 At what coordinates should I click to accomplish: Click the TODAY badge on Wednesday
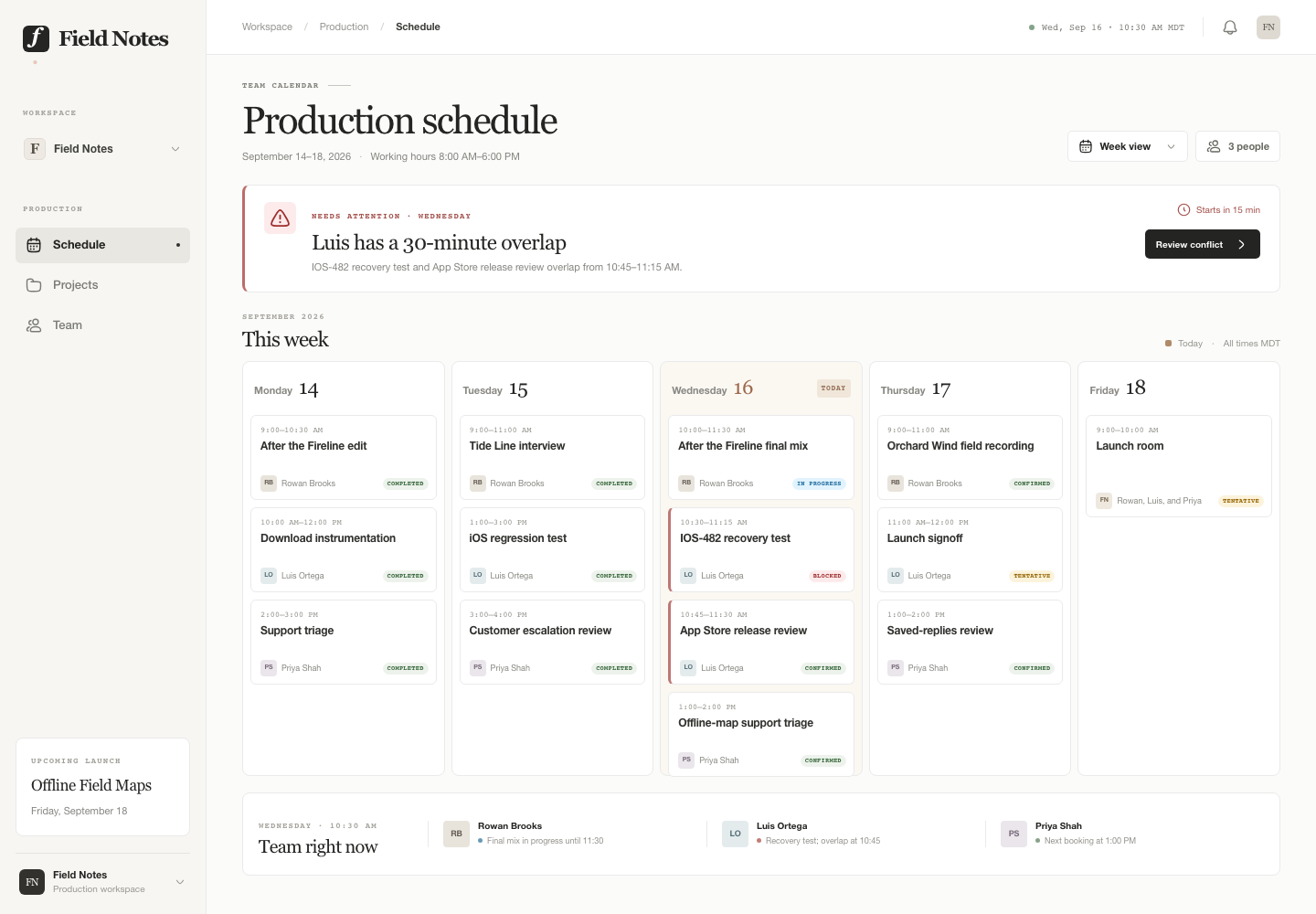[833, 388]
